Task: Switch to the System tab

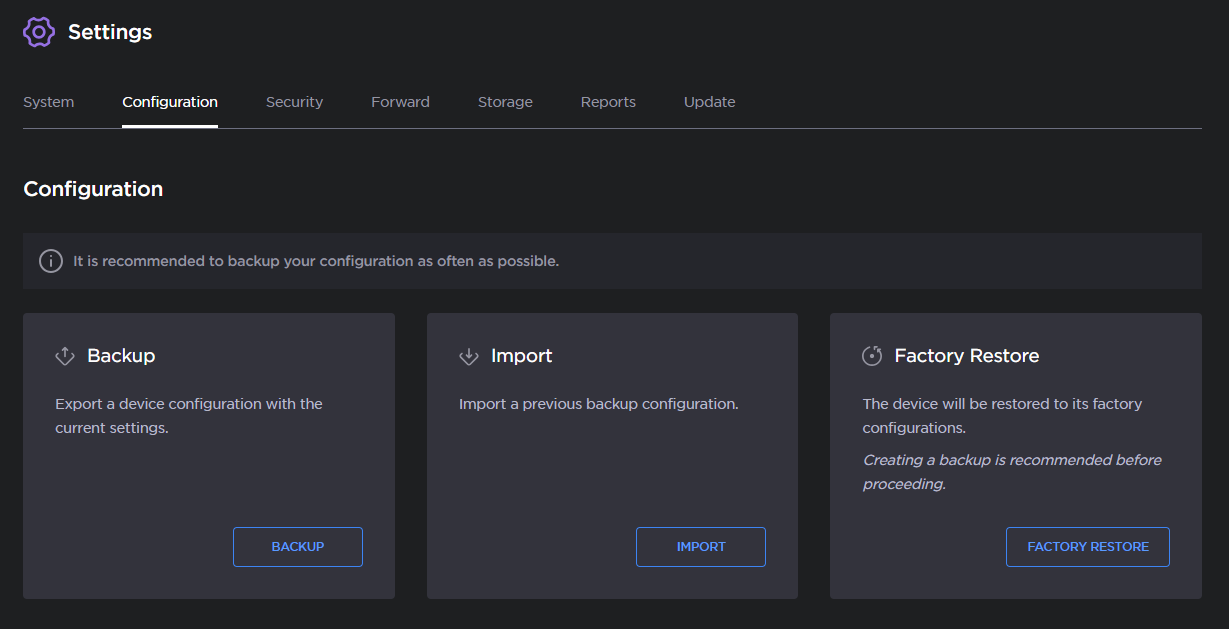Action: pos(48,101)
